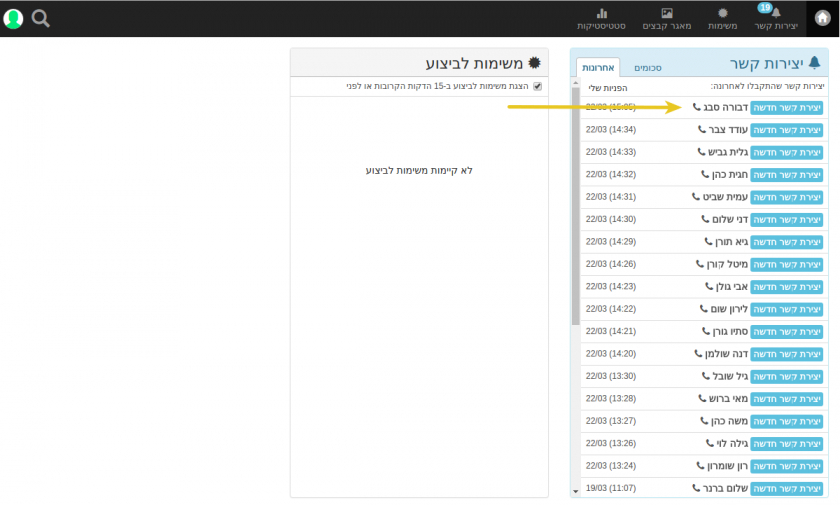Switch to the סכומים tab
Viewport: 840px width, 505px height.
coord(648,68)
